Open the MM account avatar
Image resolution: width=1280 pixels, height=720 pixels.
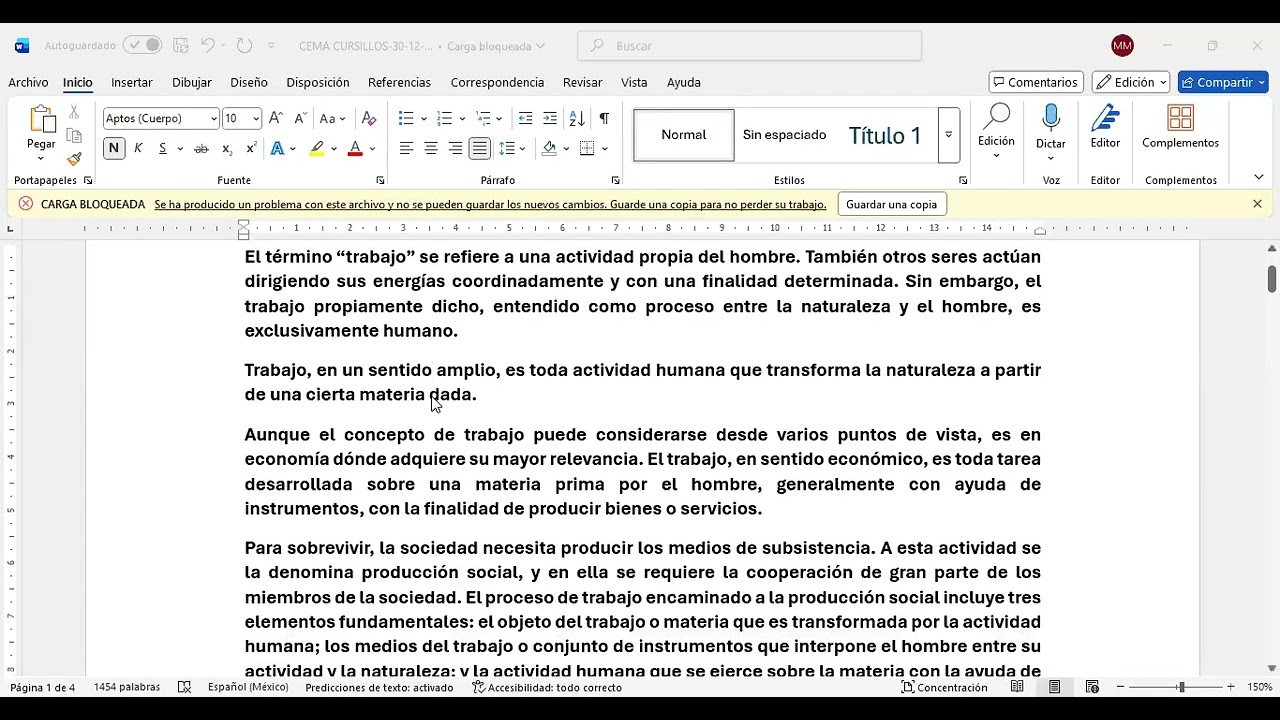pyautogui.click(x=1122, y=46)
